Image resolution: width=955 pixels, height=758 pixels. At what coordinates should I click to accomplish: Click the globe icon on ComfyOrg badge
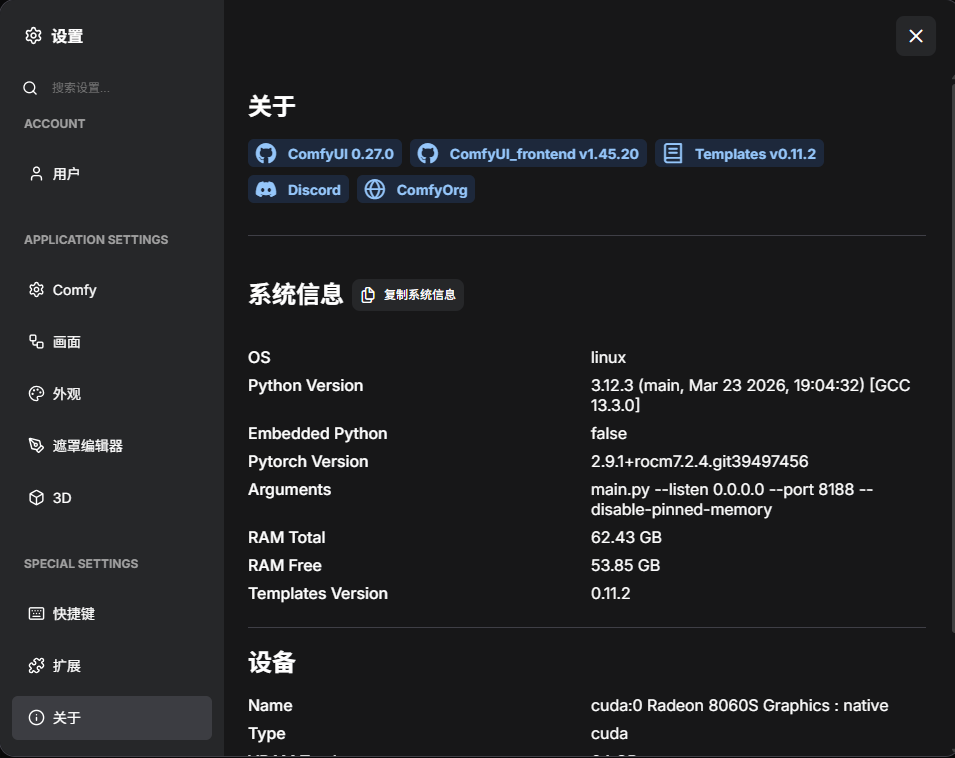pos(375,189)
